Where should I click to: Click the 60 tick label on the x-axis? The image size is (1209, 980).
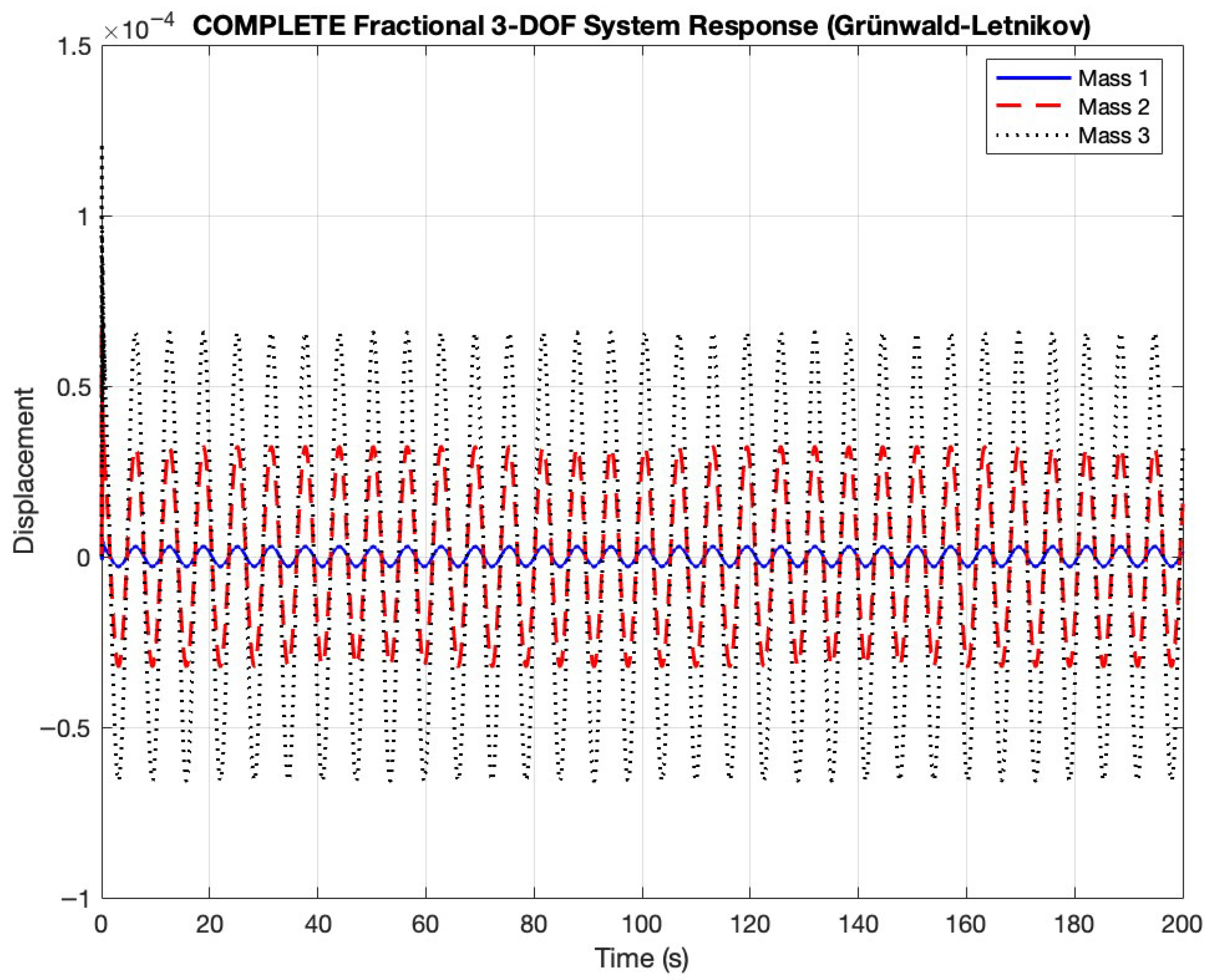425,925
